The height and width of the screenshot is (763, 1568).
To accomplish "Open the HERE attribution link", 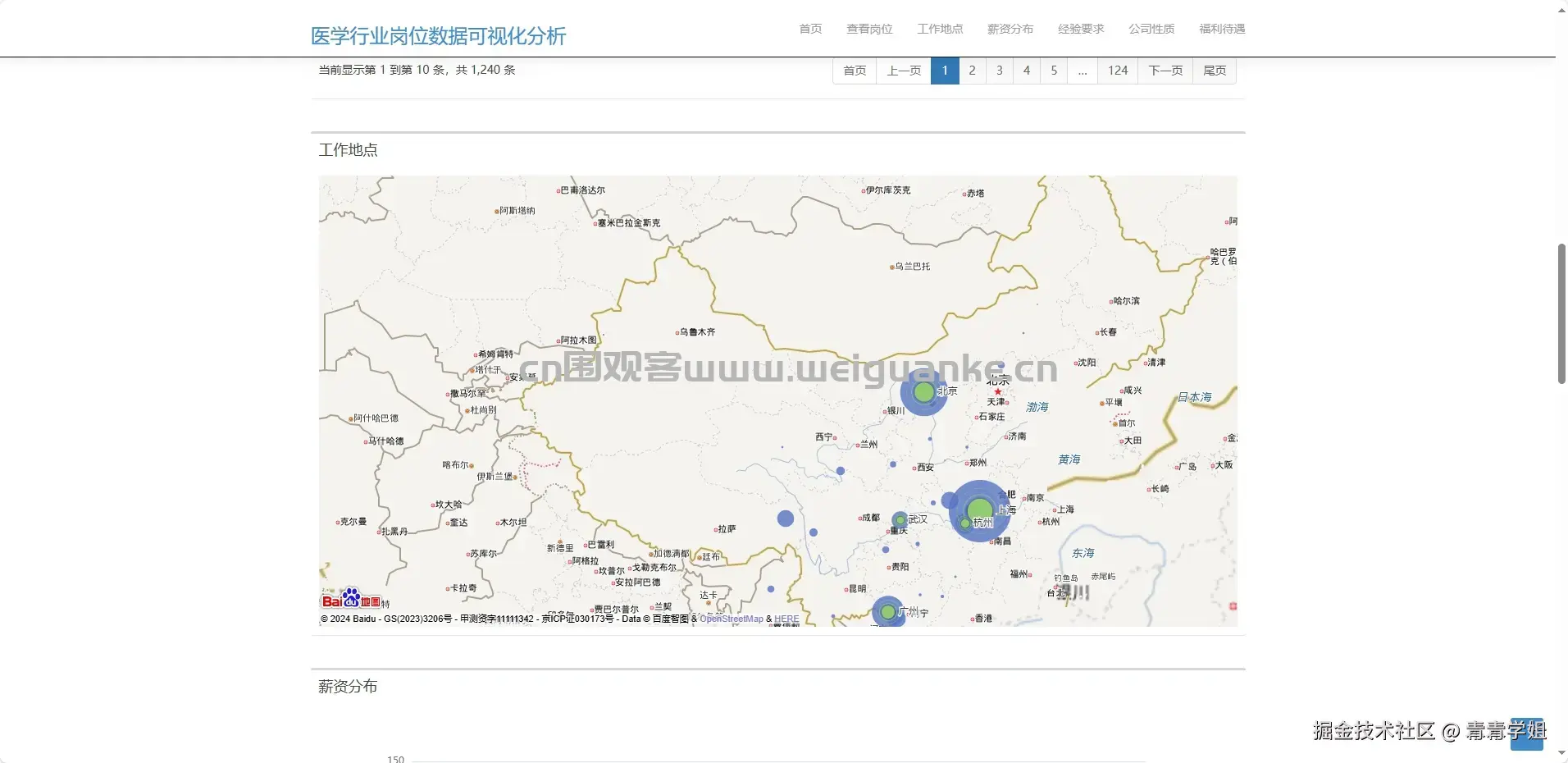I will click(786, 619).
